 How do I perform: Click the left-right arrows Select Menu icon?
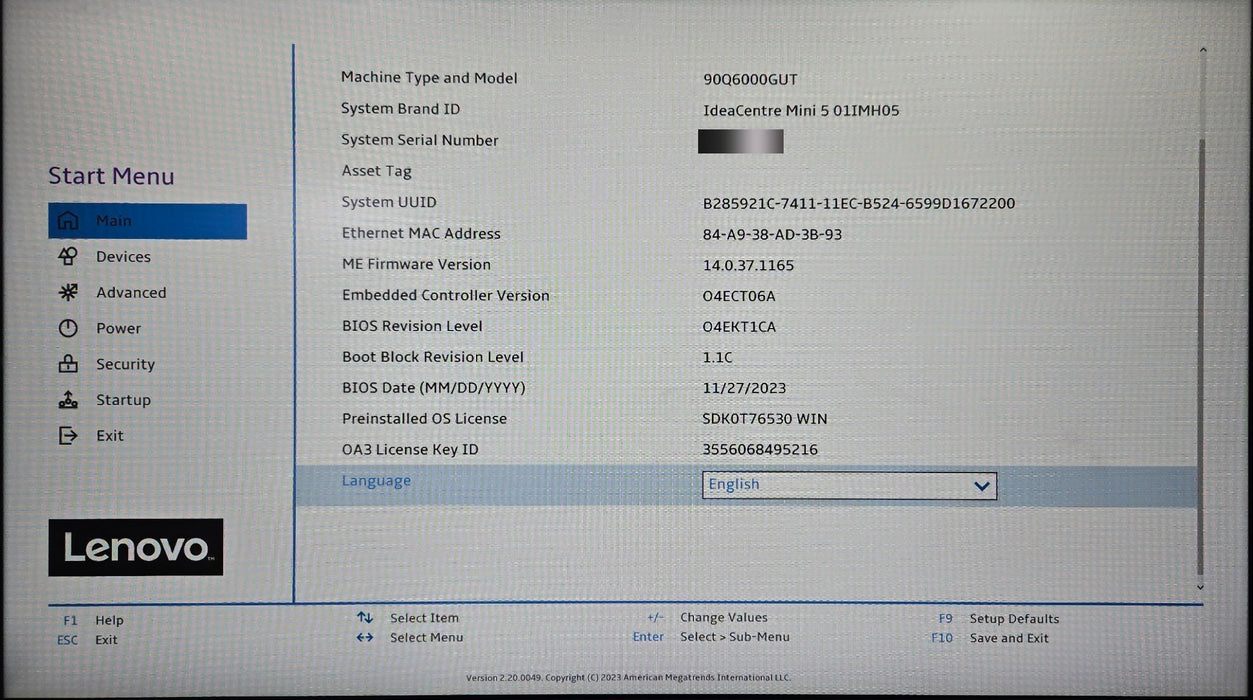point(365,637)
